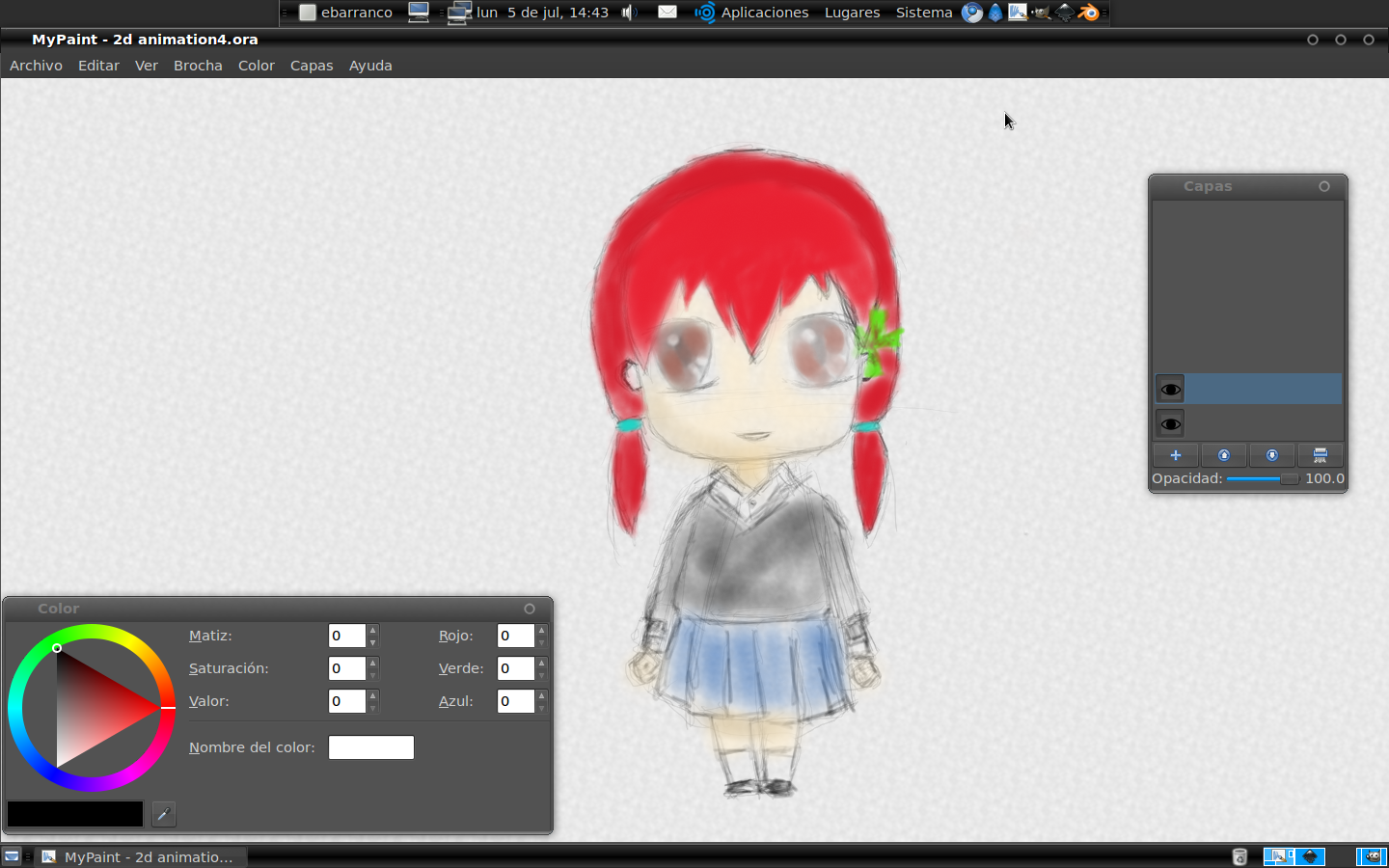Image resolution: width=1389 pixels, height=868 pixels.
Task: Click the Blender icon in top panel
Action: point(1089,13)
